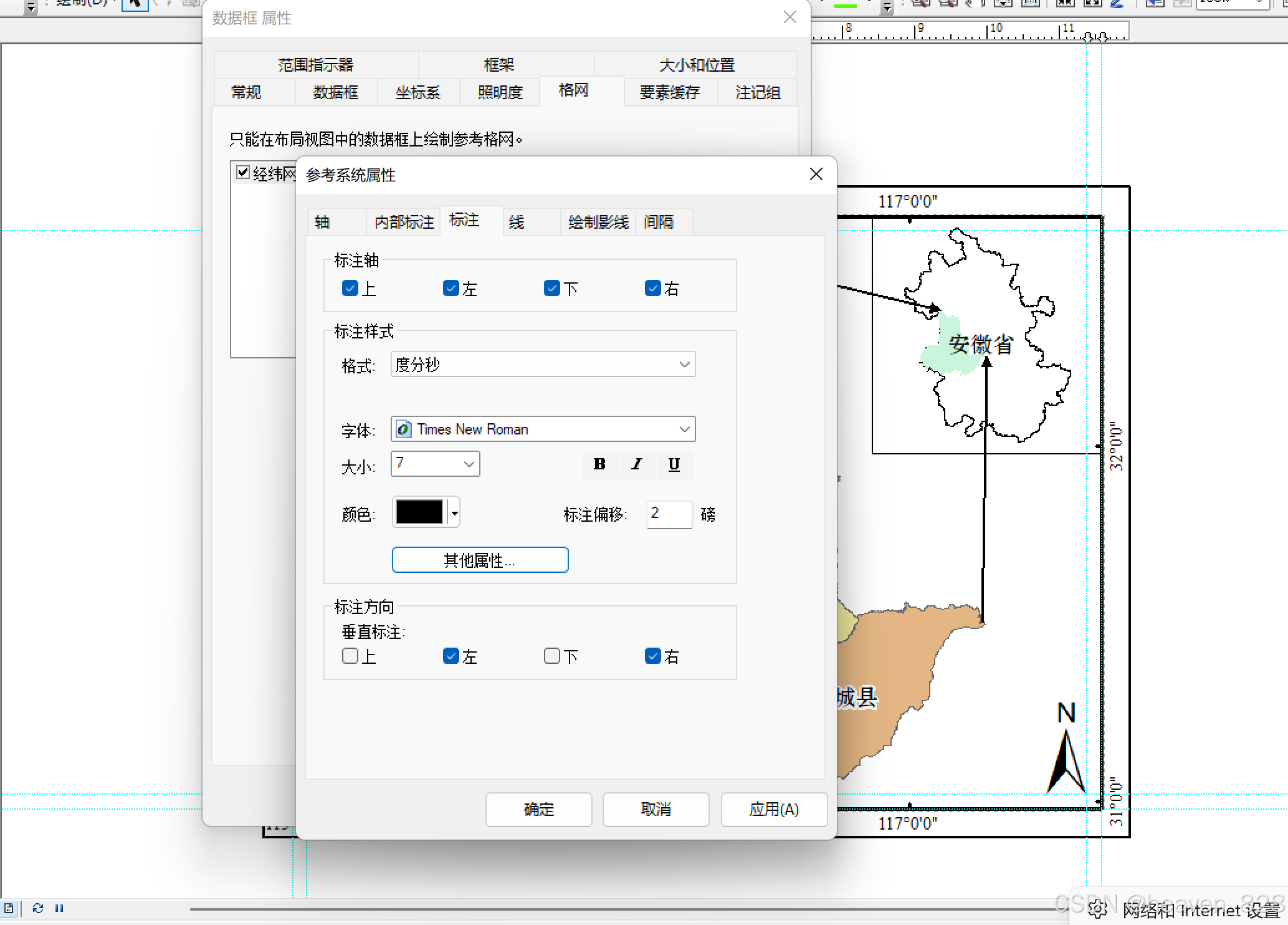Click the 标注偏移 input field

tap(669, 514)
